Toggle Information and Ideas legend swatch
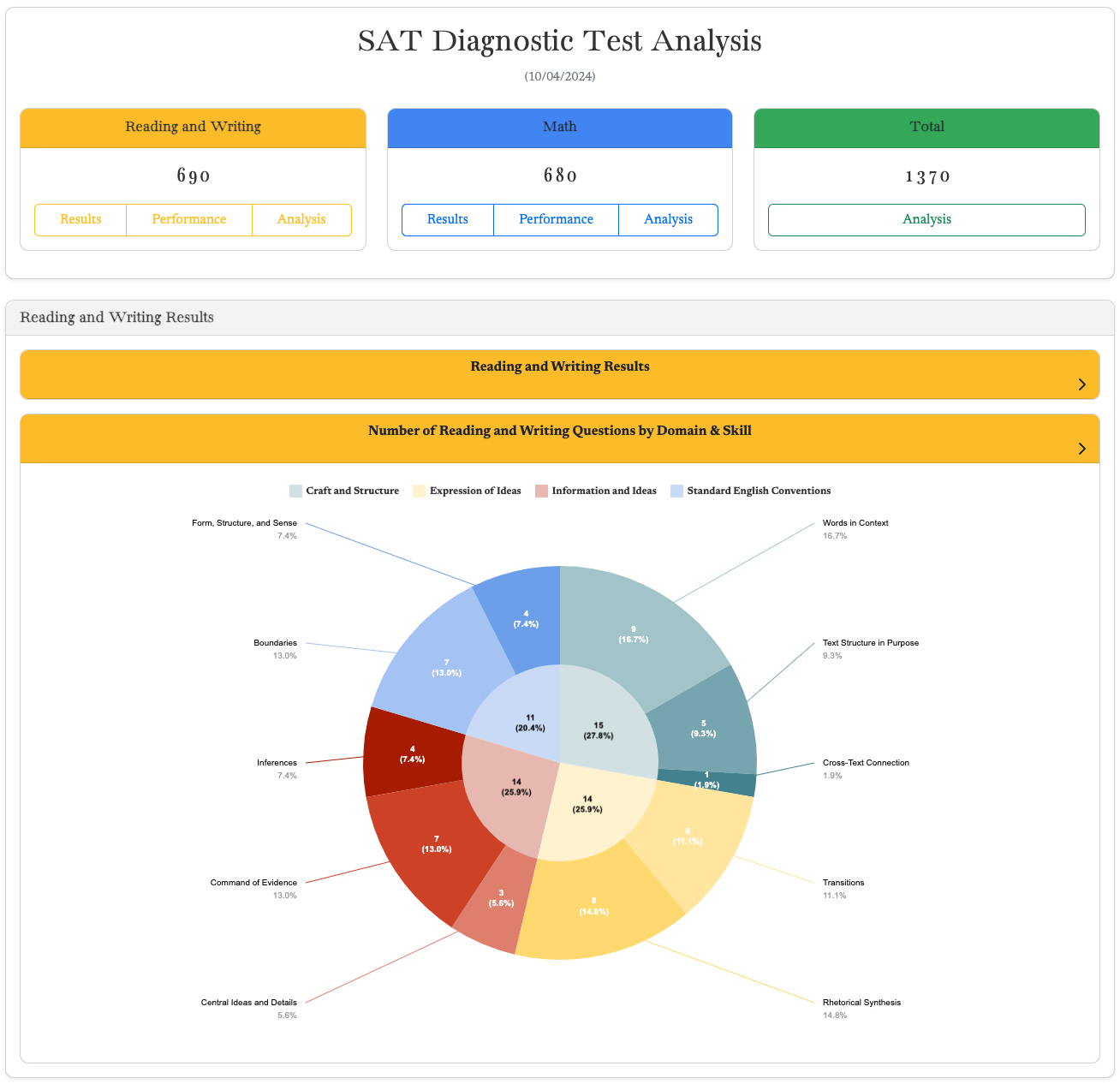 click(541, 491)
